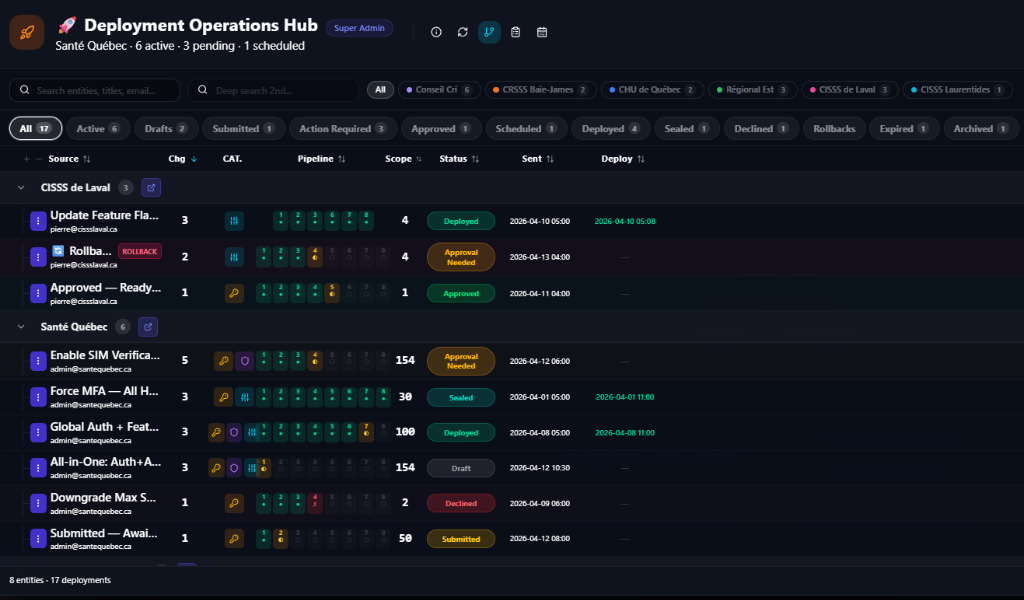Toggle the Conseil Cri entity filter
1024x600 pixels.
point(439,89)
